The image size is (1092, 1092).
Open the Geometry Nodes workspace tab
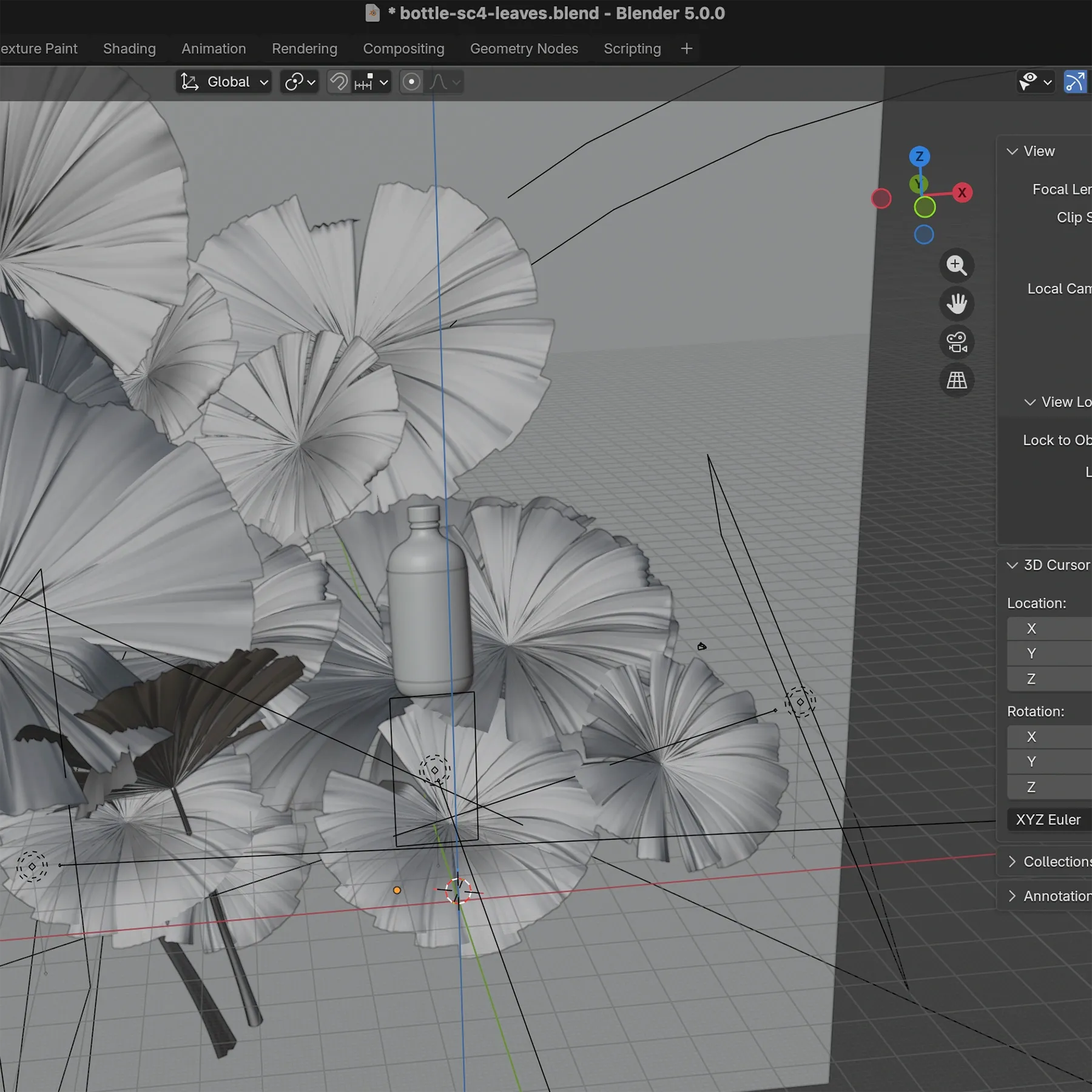[524, 49]
